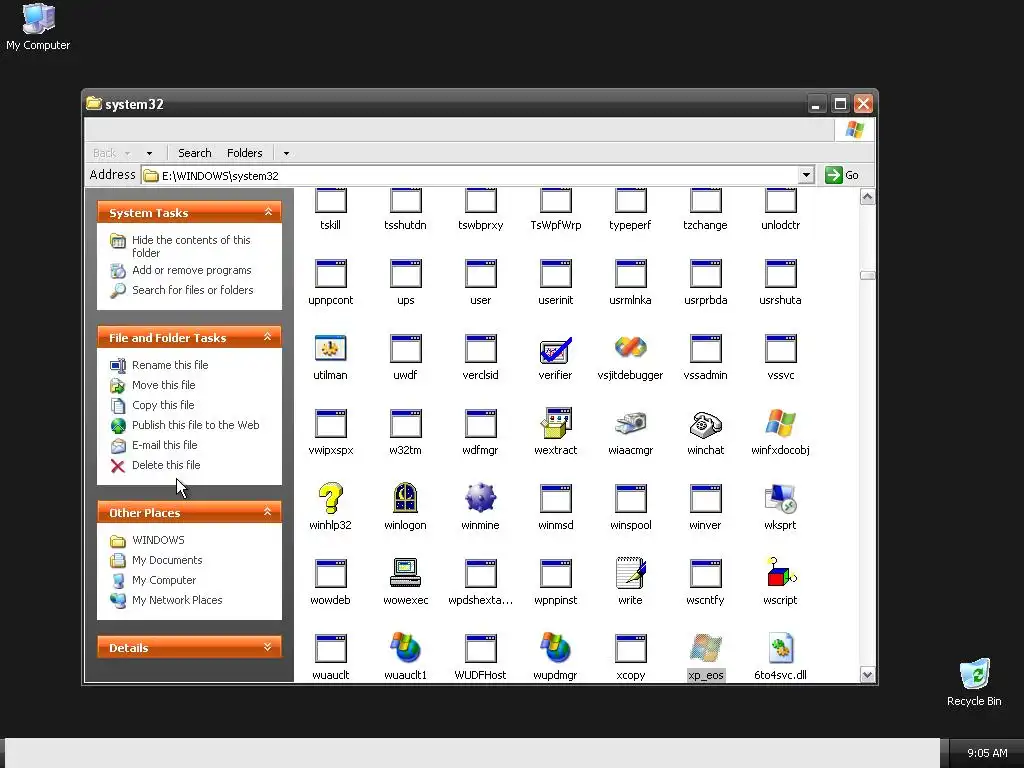Open the Recycle Bin desktop icon
The width and height of the screenshot is (1024, 768).
pyautogui.click(x=974, y=682)
